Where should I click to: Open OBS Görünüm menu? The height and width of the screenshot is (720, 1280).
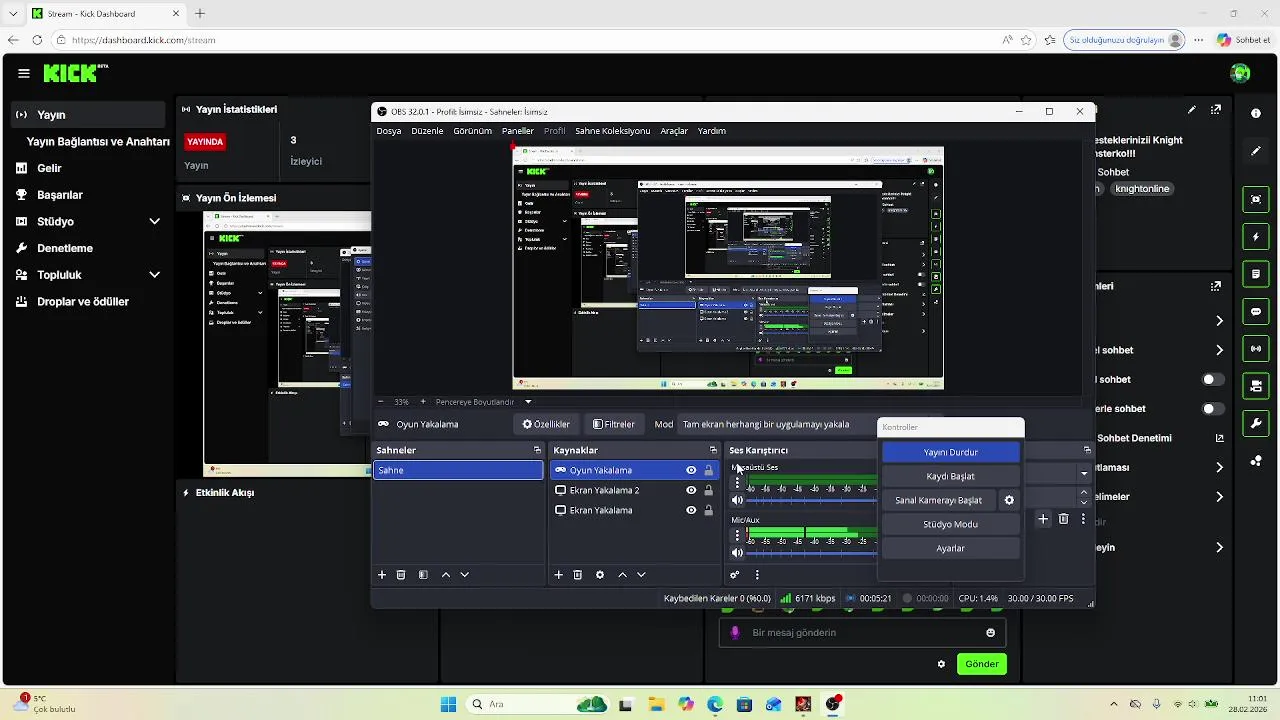[472, 131]
